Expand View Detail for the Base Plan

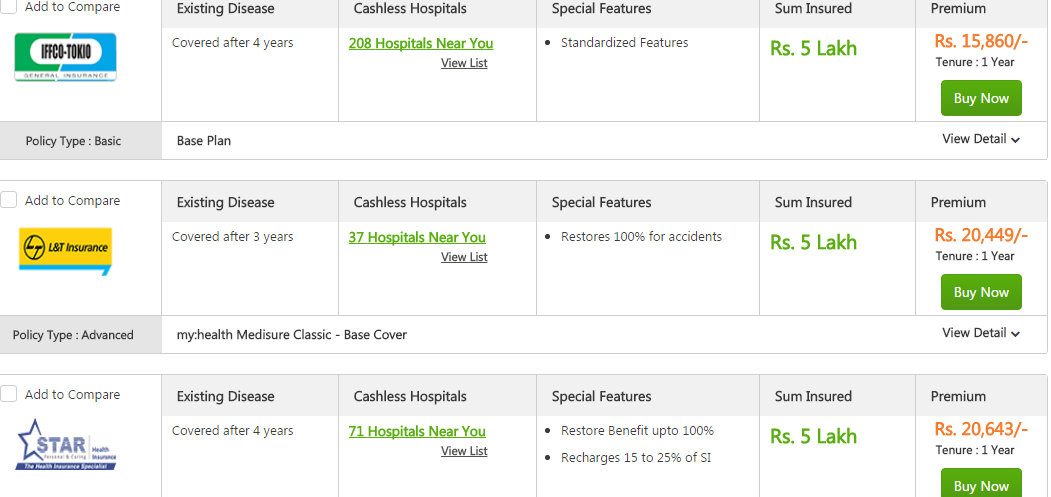(x=980, y=139)
